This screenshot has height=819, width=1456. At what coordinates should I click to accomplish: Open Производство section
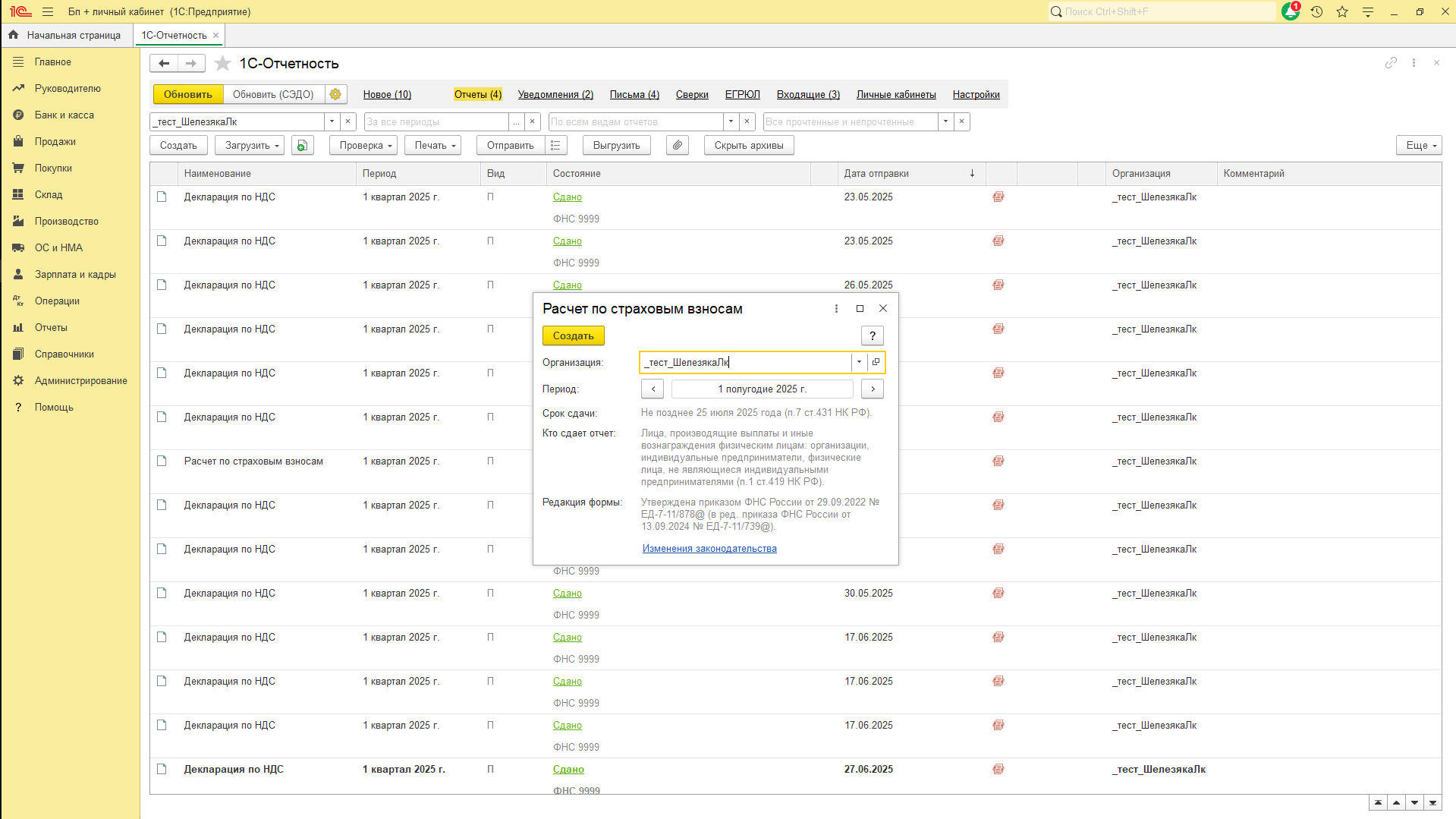point(67,221)
